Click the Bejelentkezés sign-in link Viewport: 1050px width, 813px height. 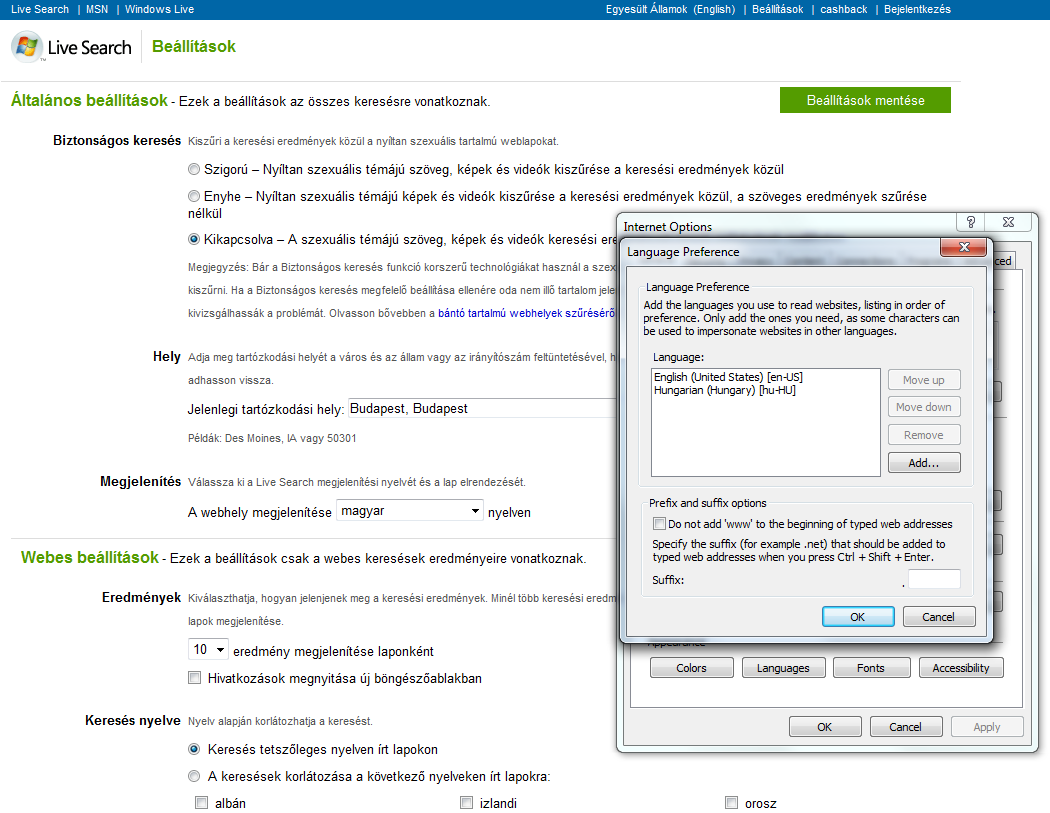coord(917,9)
